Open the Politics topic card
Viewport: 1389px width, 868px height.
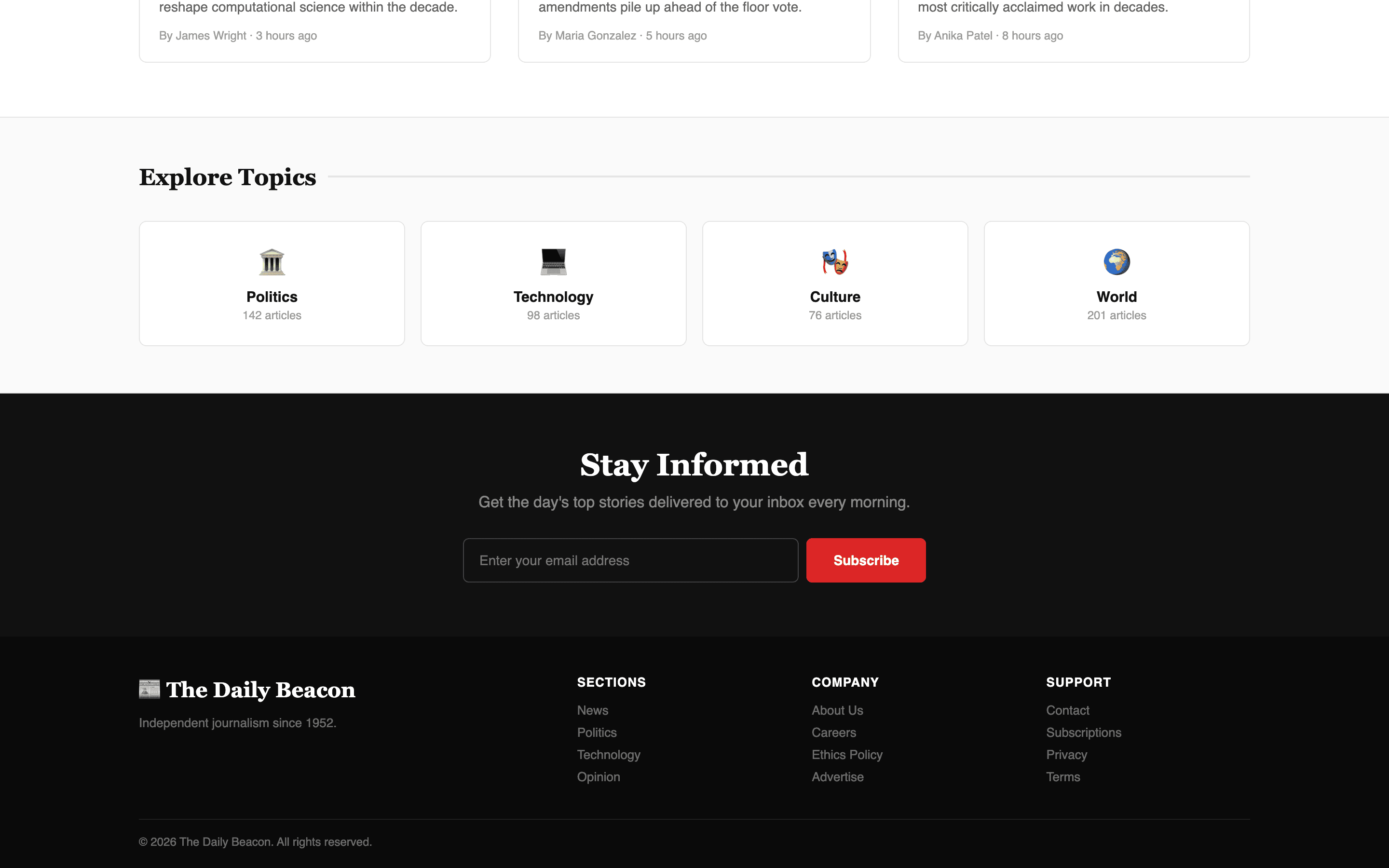272,283
